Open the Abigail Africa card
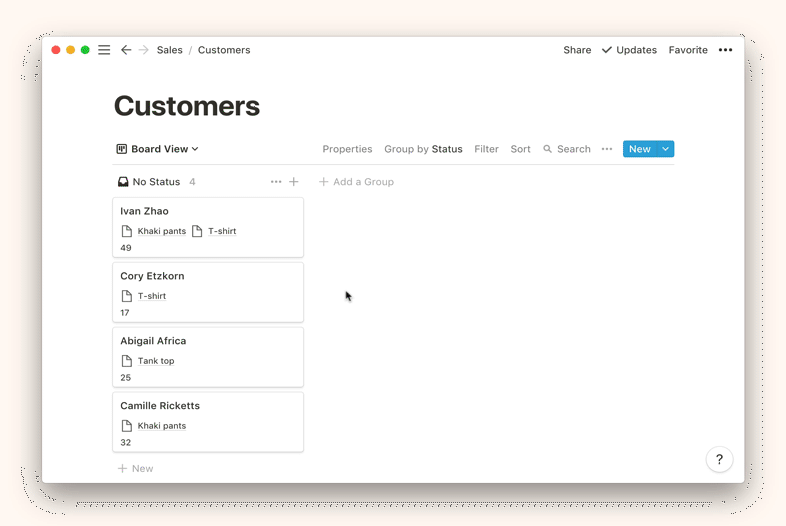Viewport: 786px width, 526px height. click(153, 341)
